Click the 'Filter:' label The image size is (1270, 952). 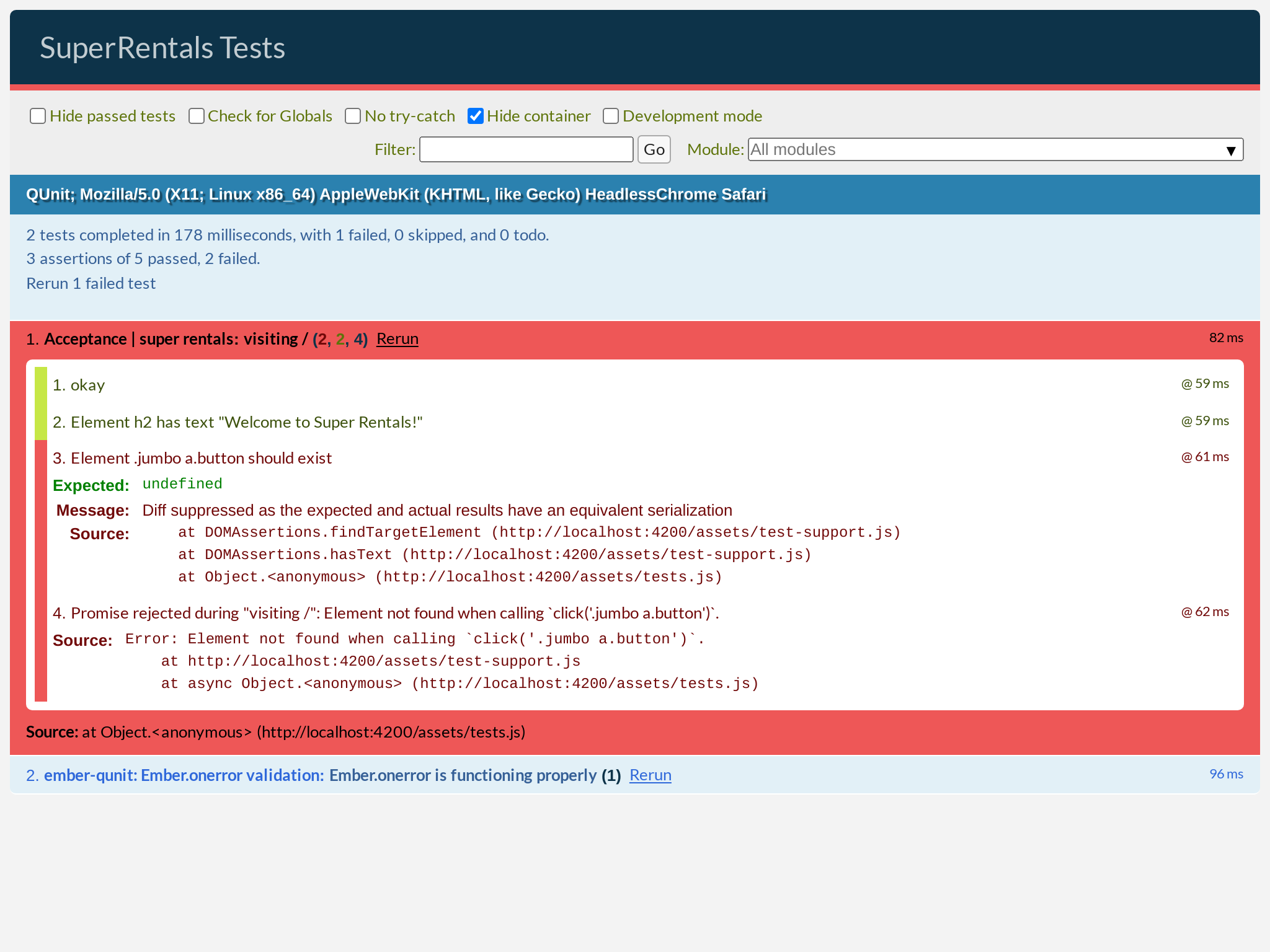[395, 149]
